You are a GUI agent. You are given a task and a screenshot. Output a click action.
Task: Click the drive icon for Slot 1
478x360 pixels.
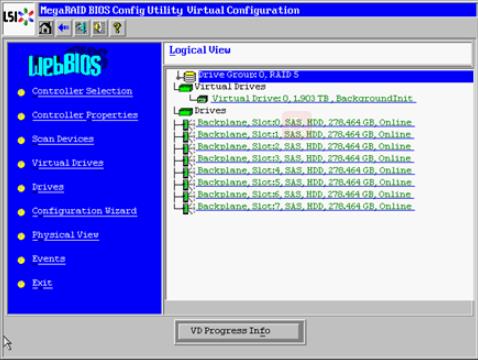pyautogui.click(x=186, y=136)
